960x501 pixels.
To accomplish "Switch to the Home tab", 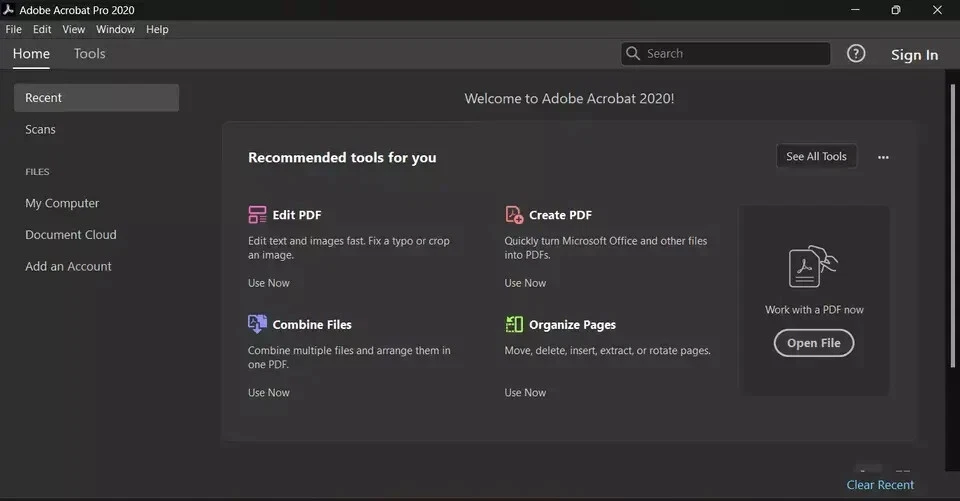I will click(31, 54).
